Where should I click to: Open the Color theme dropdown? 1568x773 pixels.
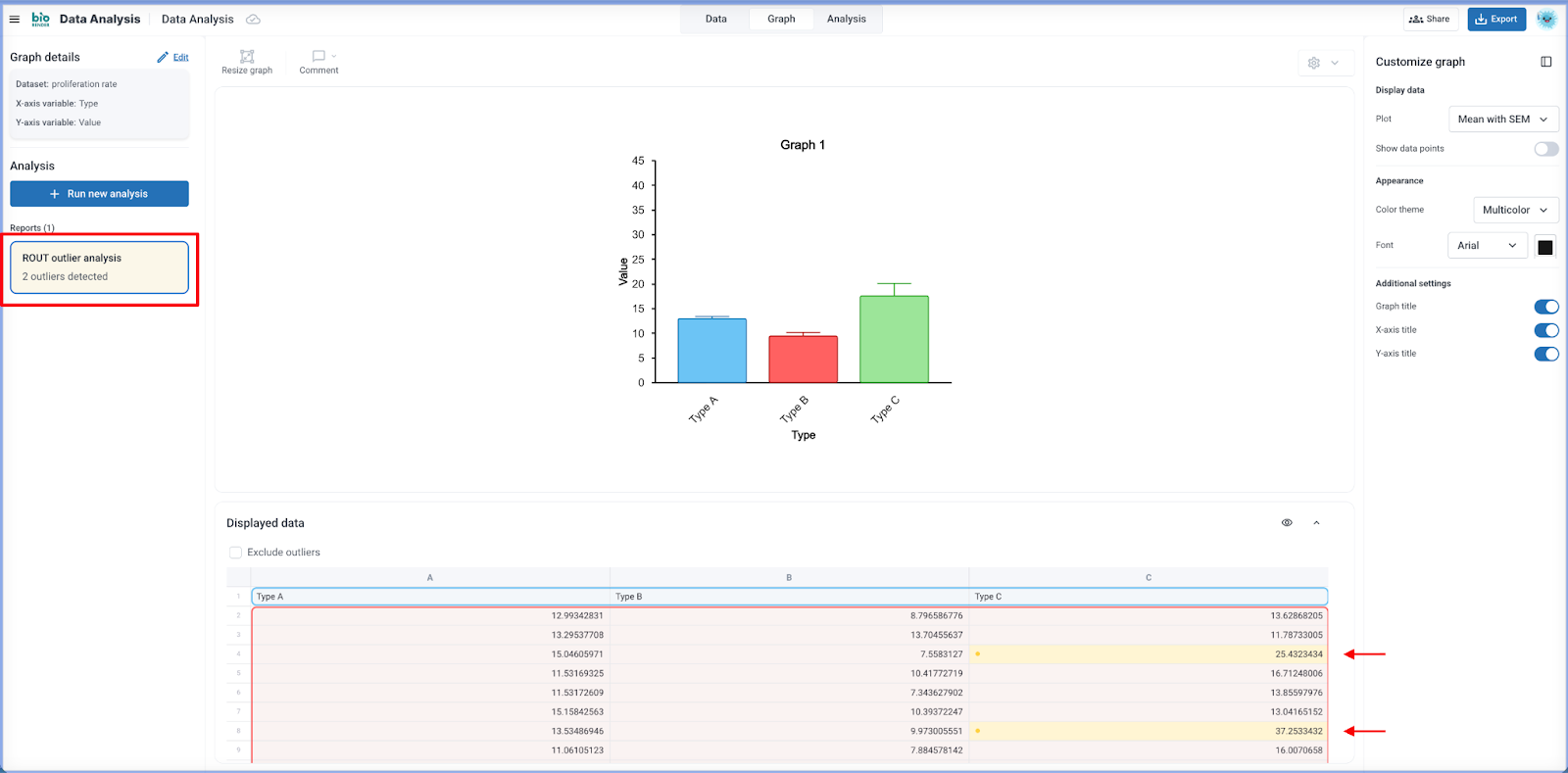(1515, 210)
